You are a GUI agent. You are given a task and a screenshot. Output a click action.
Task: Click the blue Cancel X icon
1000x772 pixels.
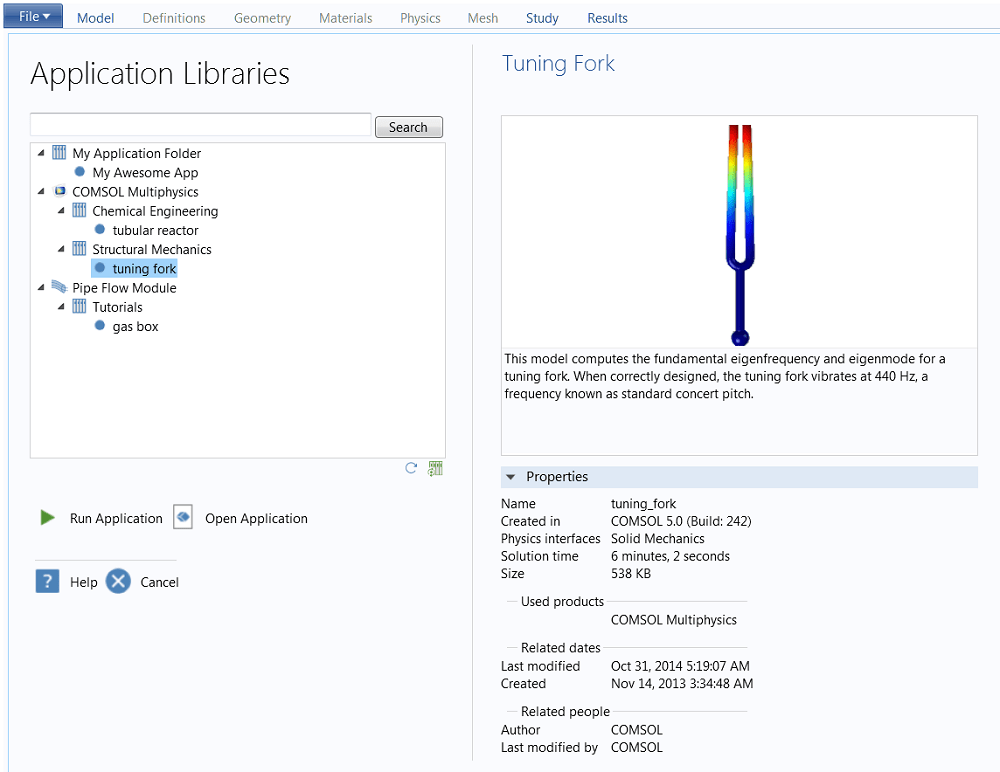118,581
